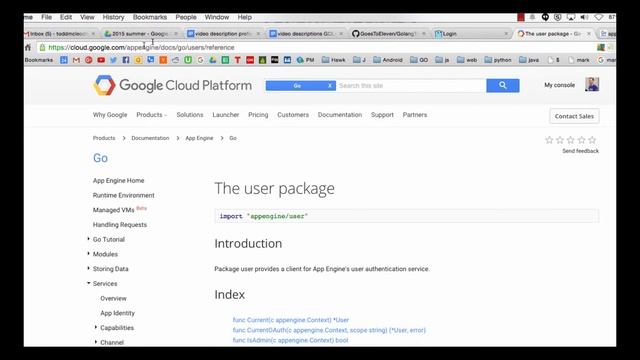Click the Wi-Fi icon in menu bar
This screenshot has height=360, width=640.
tap(598, 17)
